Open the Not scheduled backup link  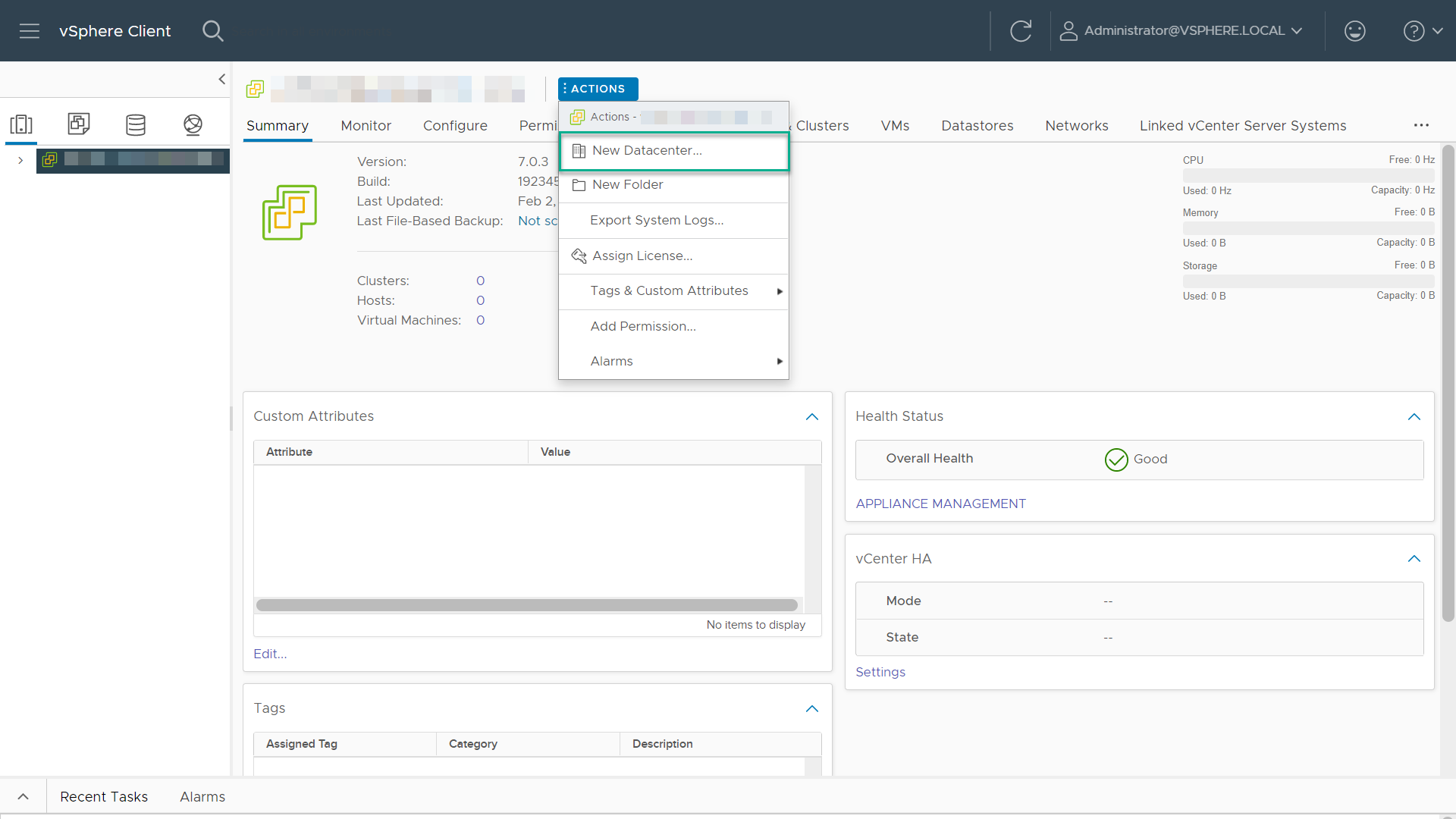(538, 221)
